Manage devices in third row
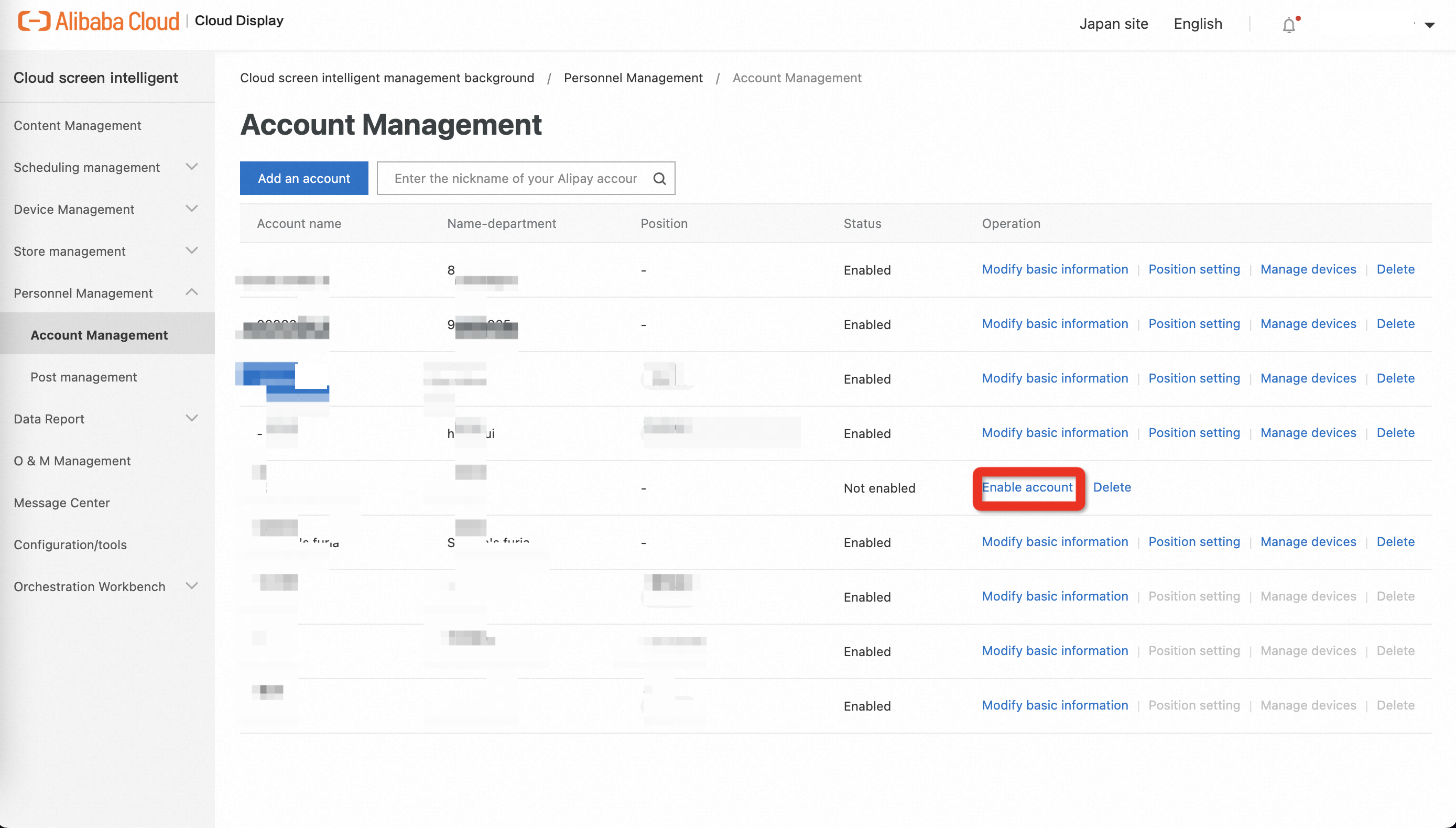This screenshot has width=1456, height=828. coord(1308,379)
